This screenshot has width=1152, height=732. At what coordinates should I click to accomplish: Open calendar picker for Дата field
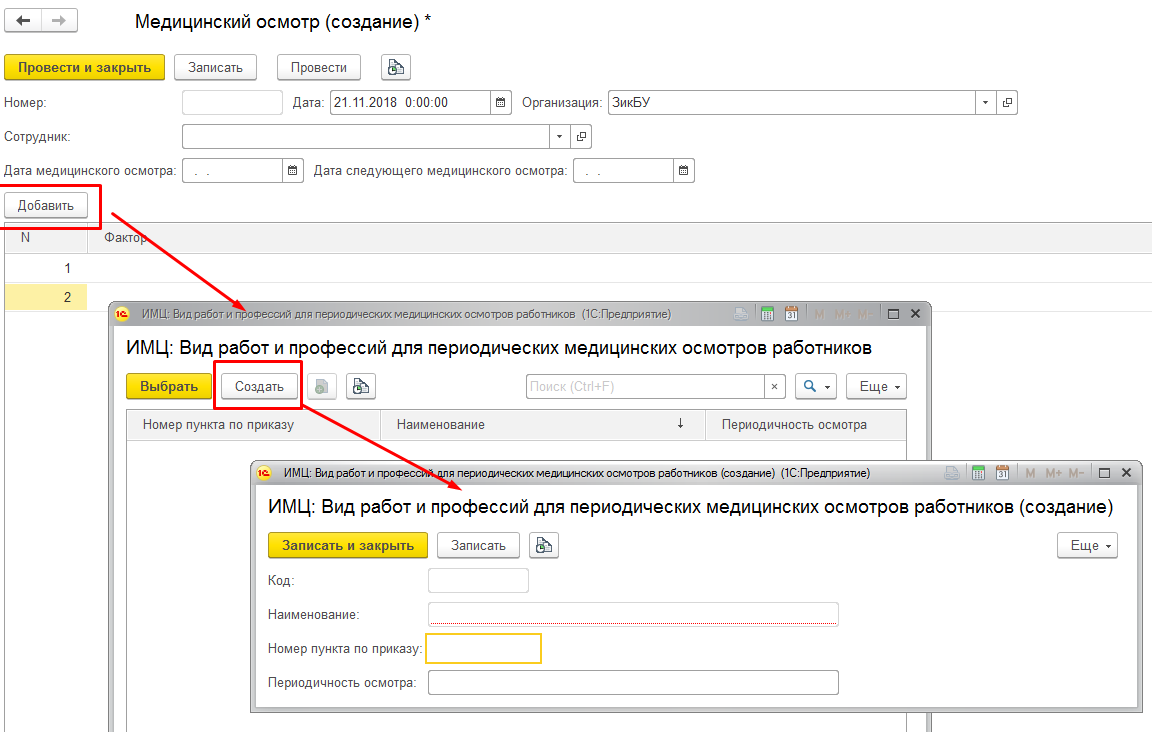pyautogui.click(x=501, y=102)
